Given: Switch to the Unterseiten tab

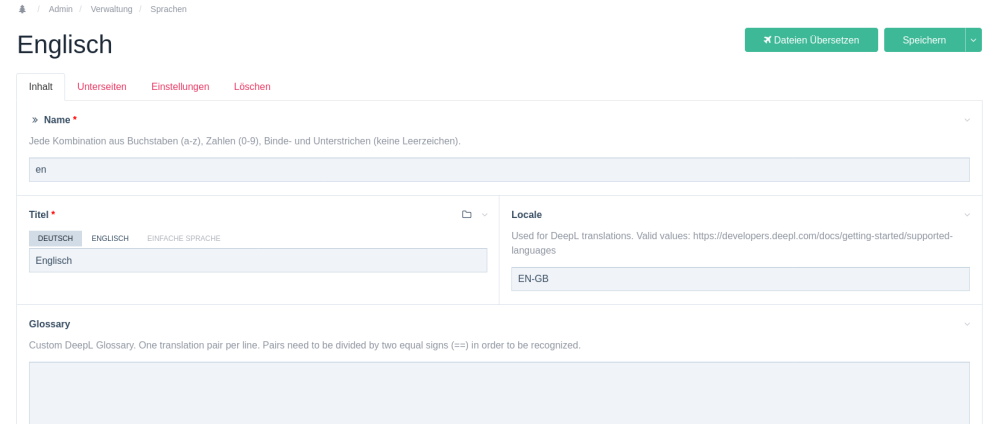Looking at the screenshot, I should (102, 87).
